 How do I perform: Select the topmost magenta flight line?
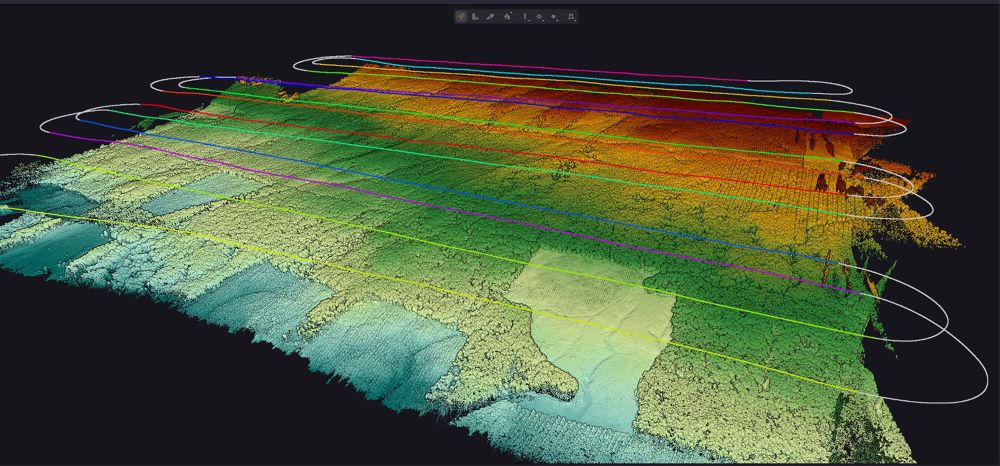550,67
